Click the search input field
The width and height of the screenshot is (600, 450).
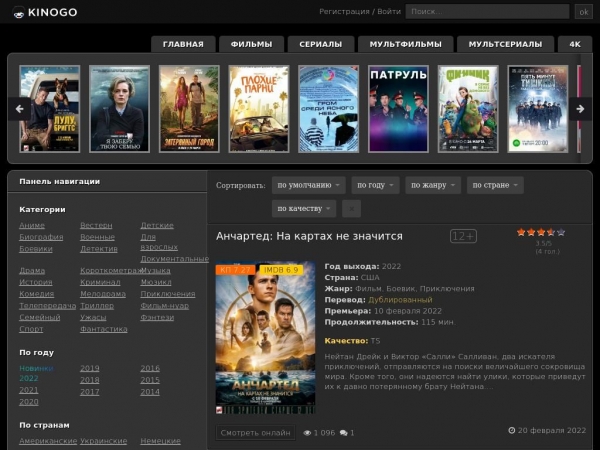[487, 12]
